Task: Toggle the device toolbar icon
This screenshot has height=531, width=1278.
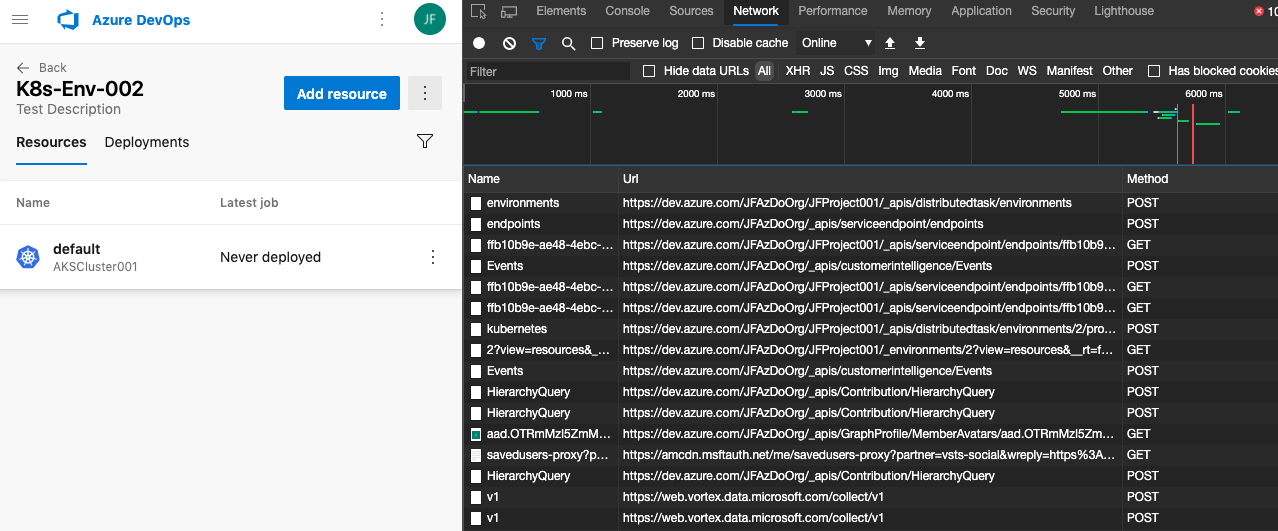Action: [508, 12]
